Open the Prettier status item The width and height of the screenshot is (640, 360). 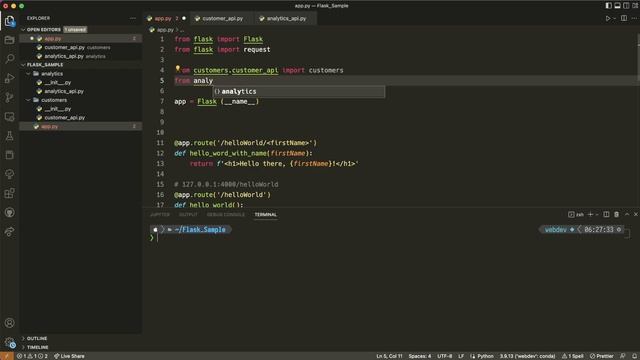click(602, 356)
